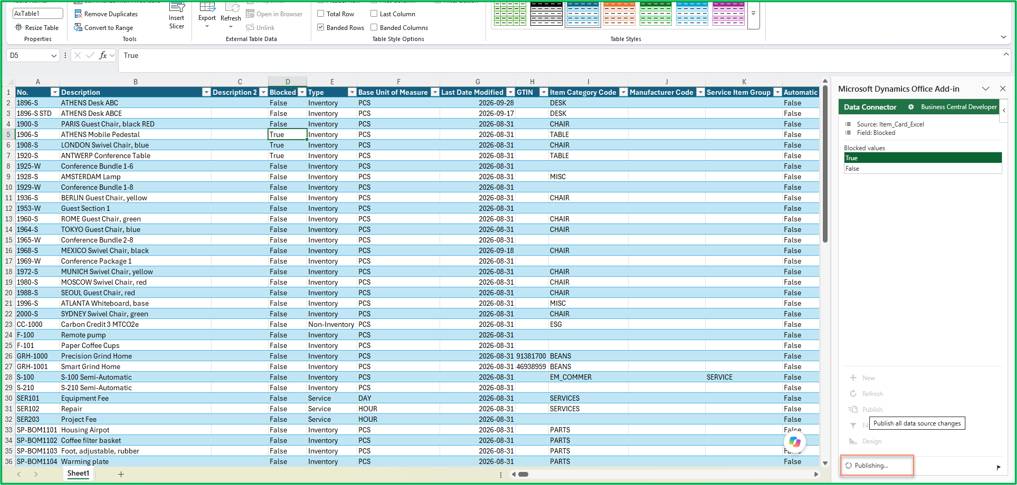Open the Name Box dropdown arrow
1017x485 pixels.
[x=54, y=56]
